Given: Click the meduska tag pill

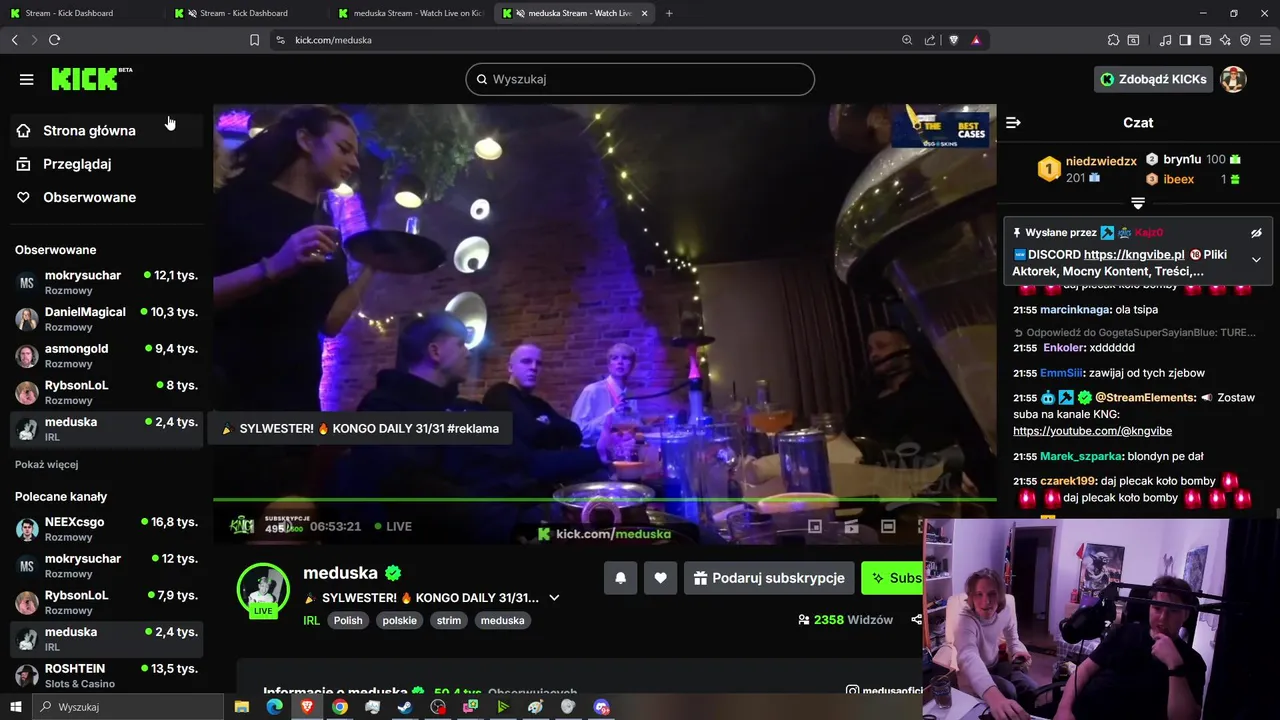Looking at the screenshot, I should (x=502, y=620).
